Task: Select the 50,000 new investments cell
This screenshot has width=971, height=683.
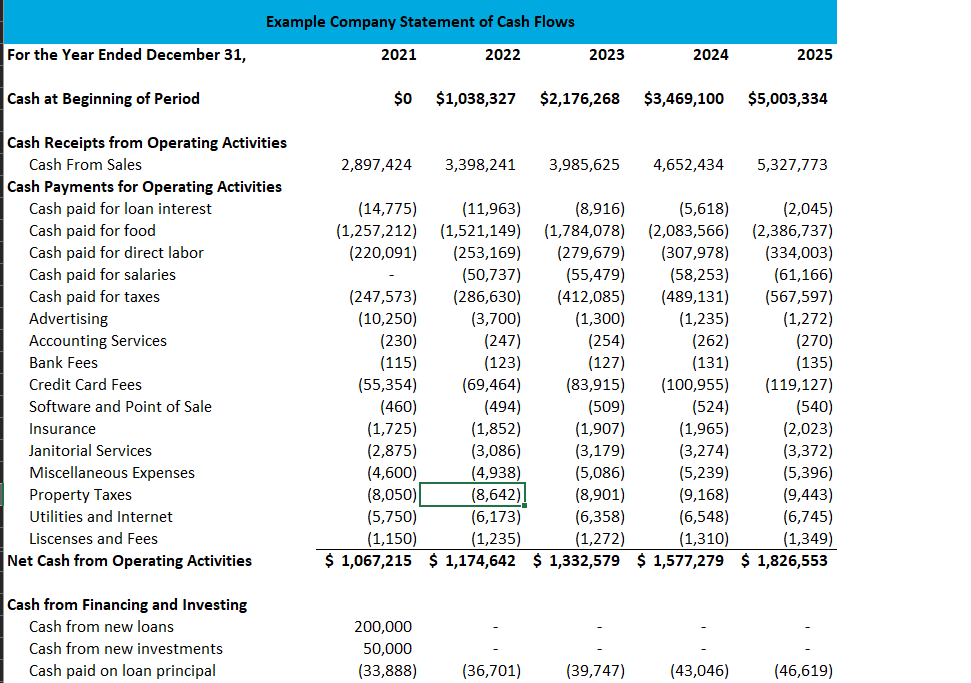Action: click(x=388, y=648)
